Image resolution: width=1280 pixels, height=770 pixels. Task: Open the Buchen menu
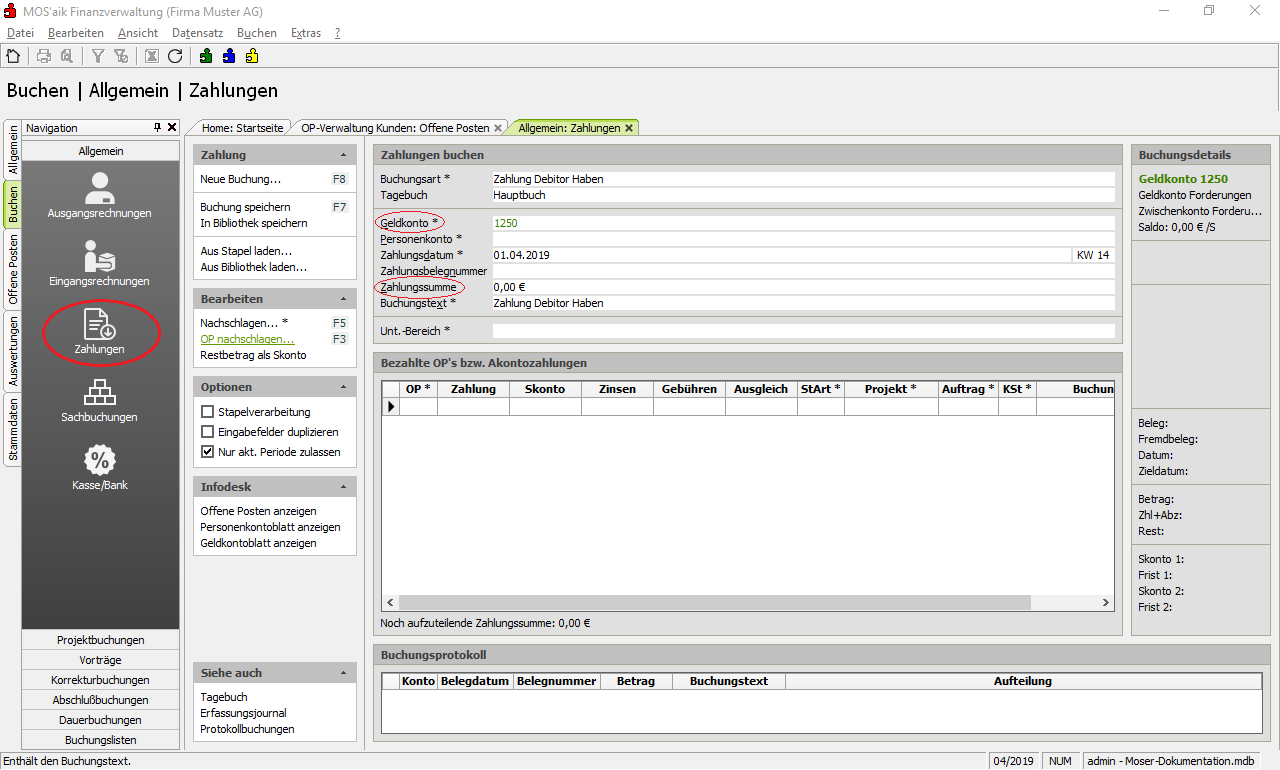coord(257,33)
